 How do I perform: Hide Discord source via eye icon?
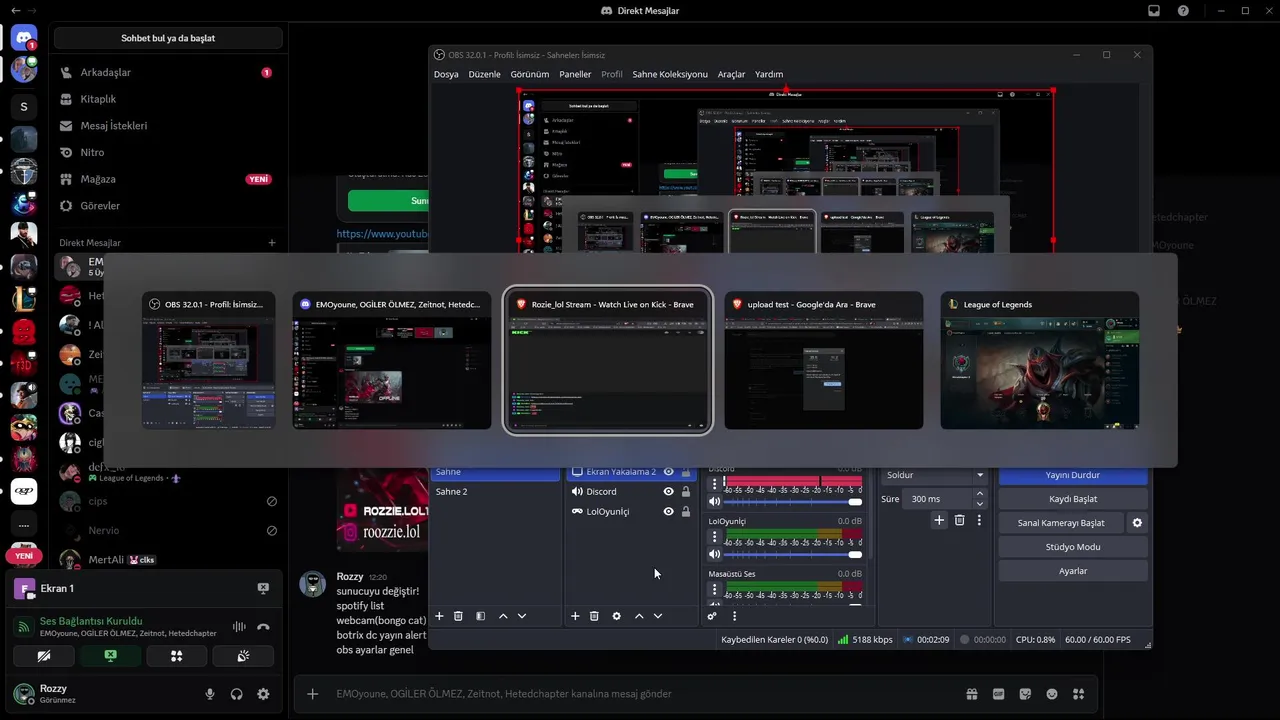coord(669,491)
